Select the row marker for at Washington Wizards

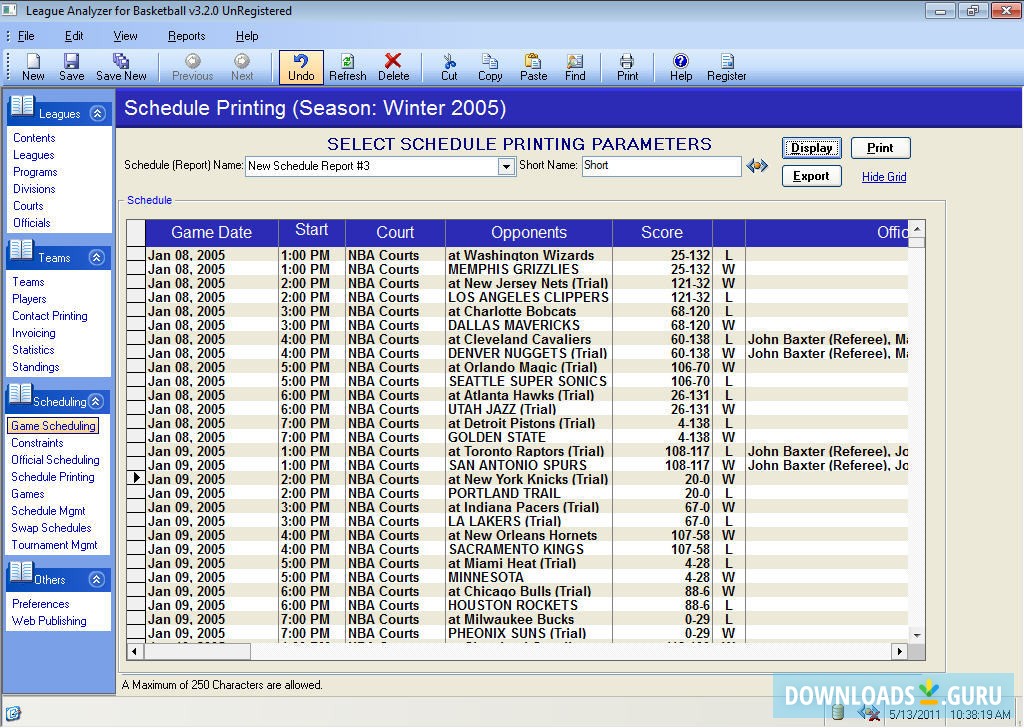click(x=136, y=256)
